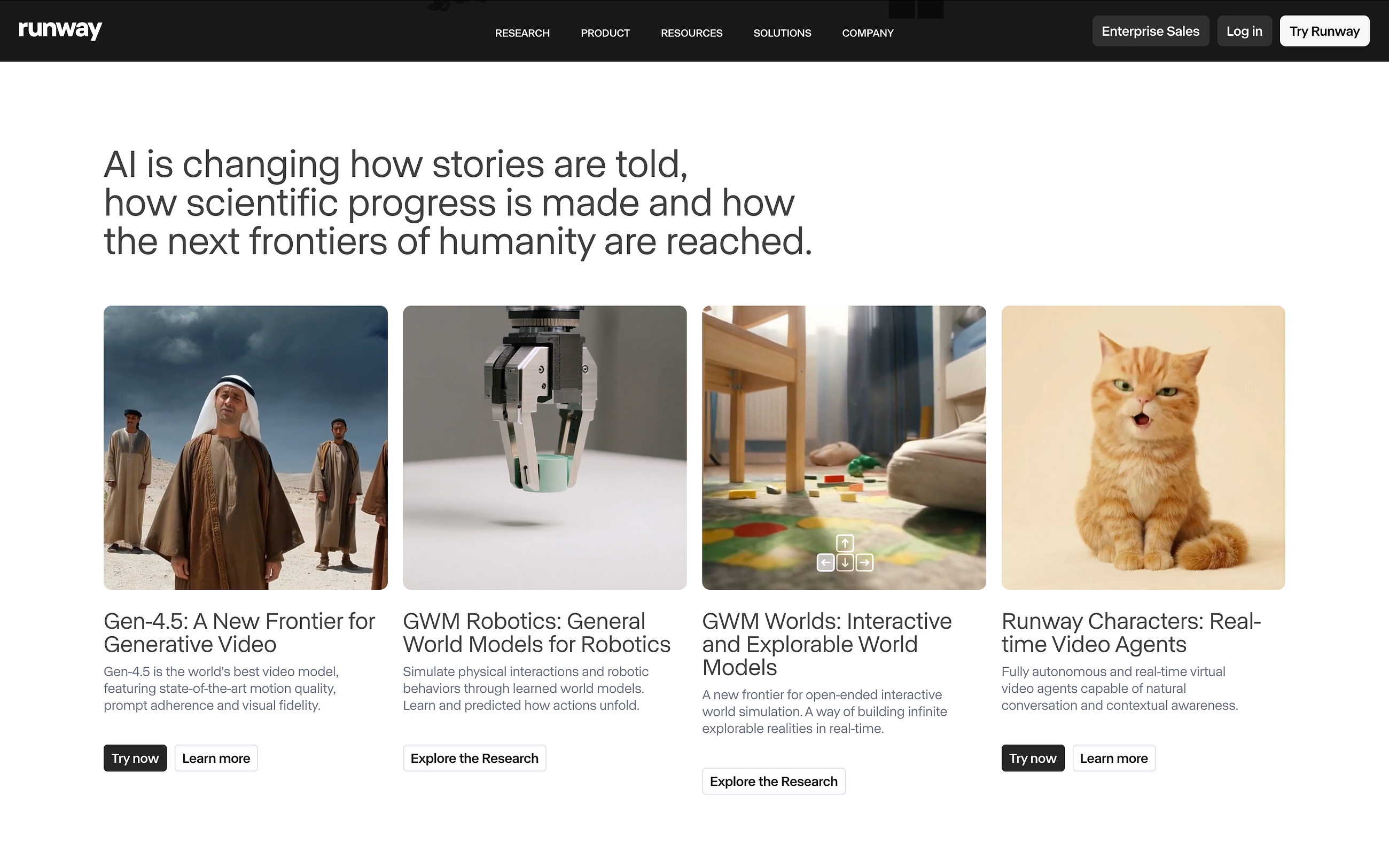Click the left arrow key icon overlay
This screenshot has height=868, width=1389.
(825, 562)
